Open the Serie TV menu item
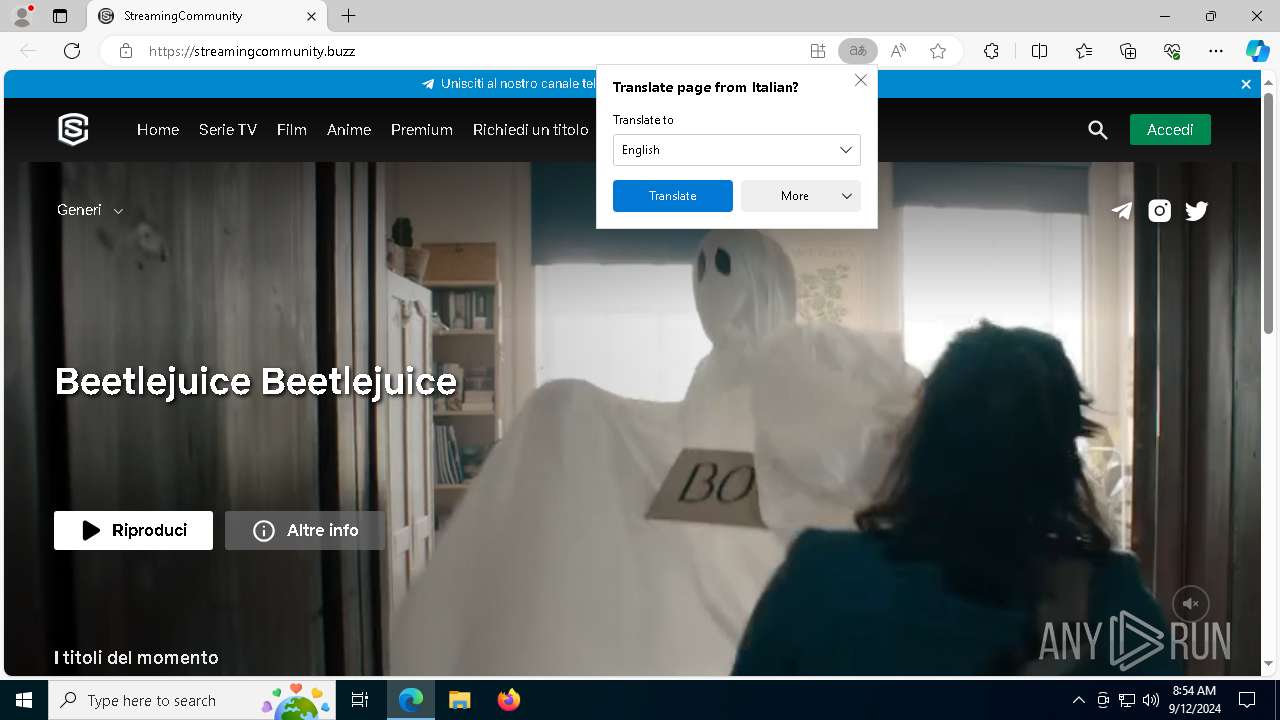 pyautogui.click(x=228, y=130)
